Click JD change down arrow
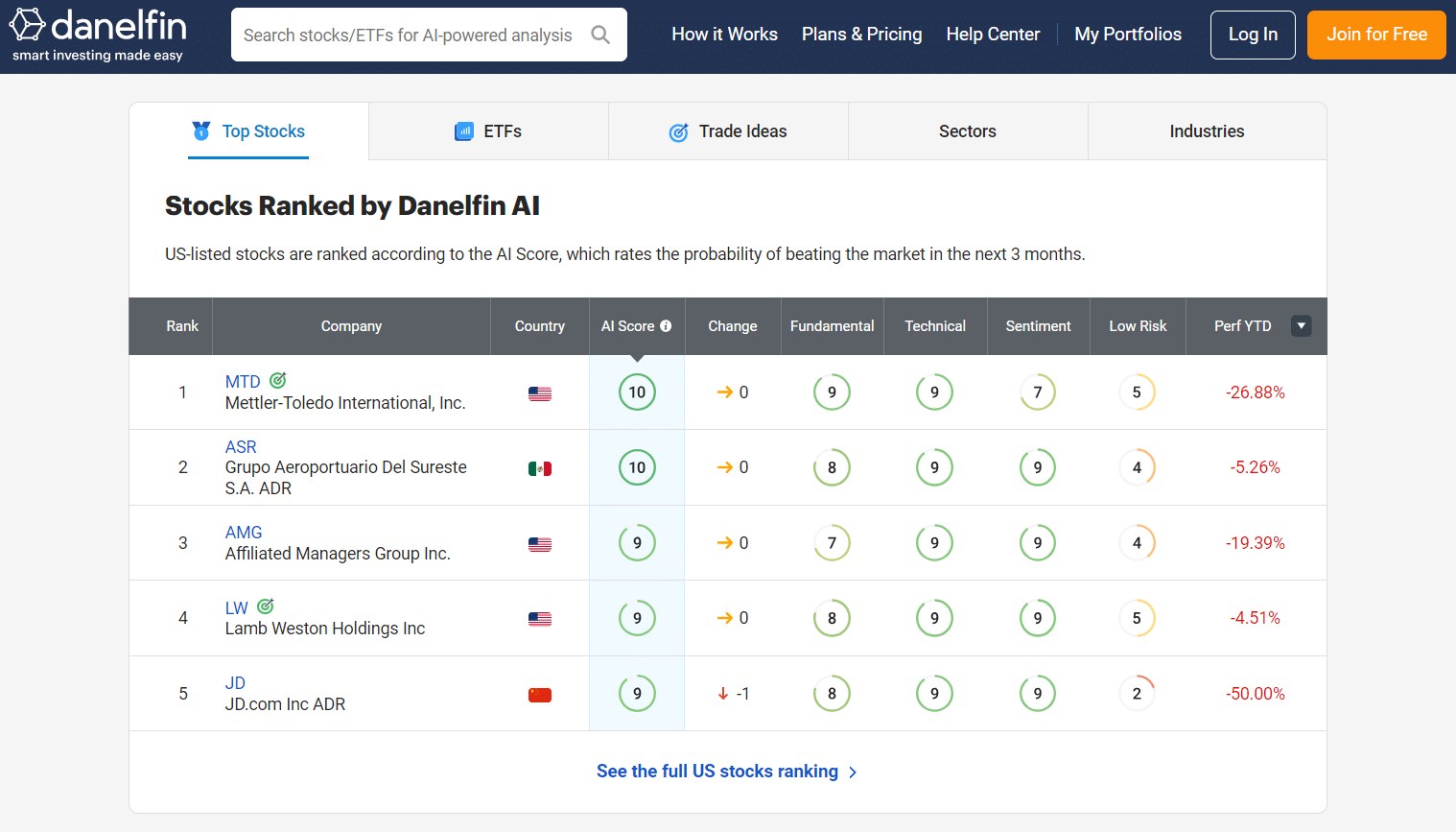The height and width of the screenshot is (832, 1456). coord(723,694)
